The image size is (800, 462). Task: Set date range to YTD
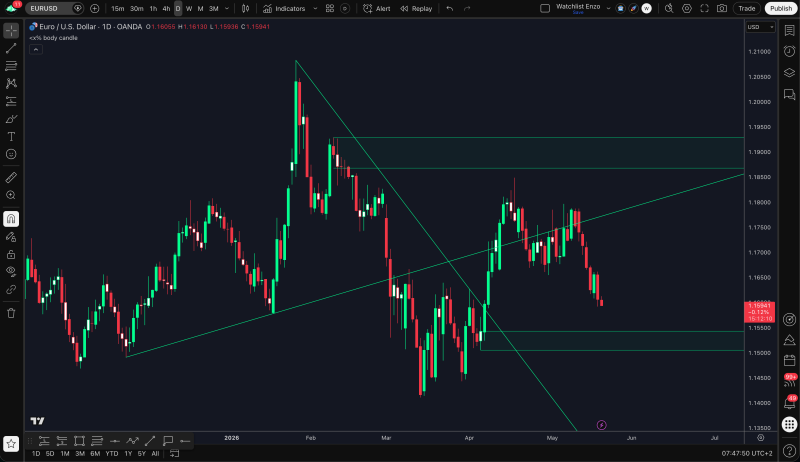[x=112, y=453]
